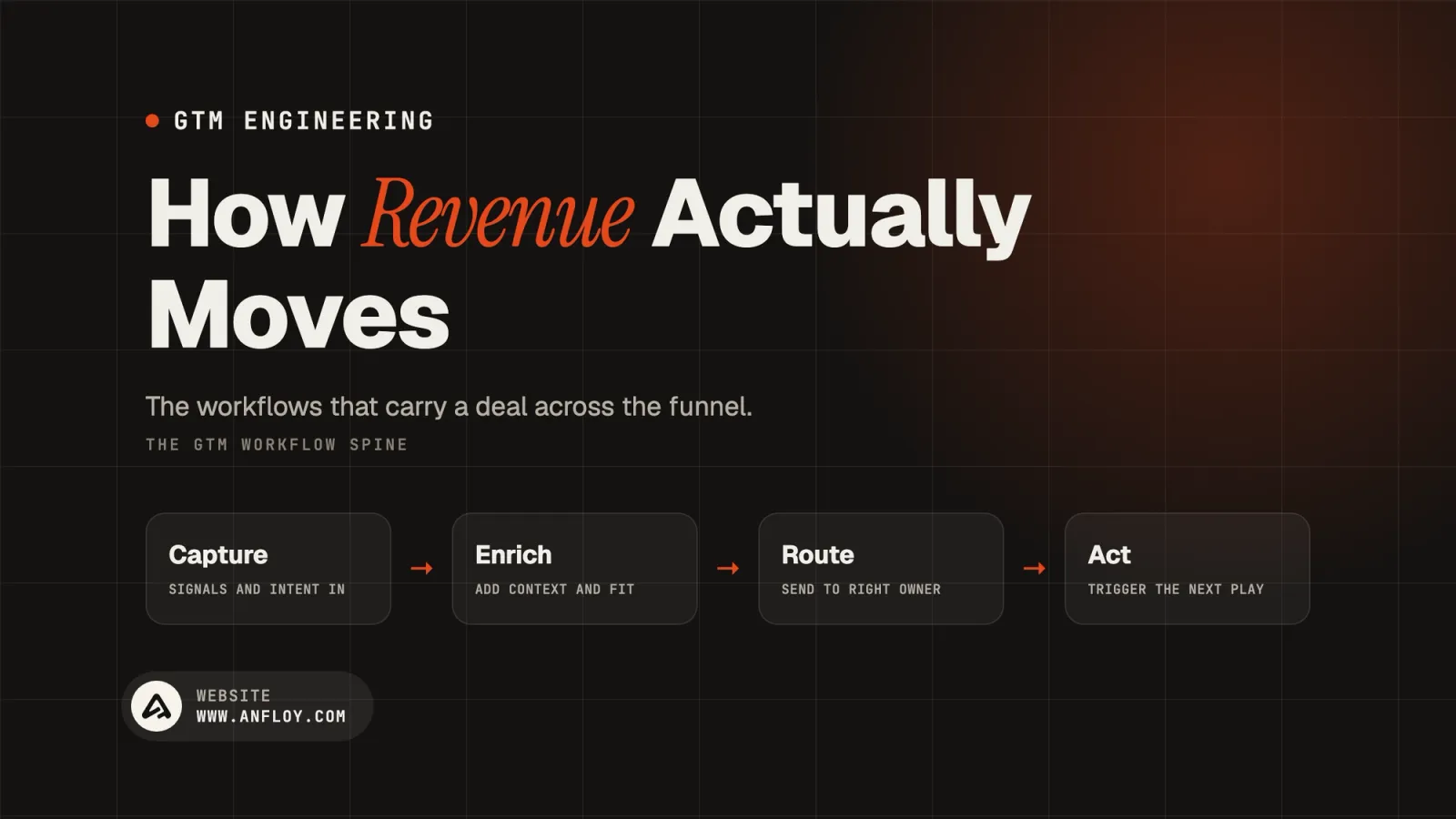Click THE GTM WORKFLOW SPINE caption
The width and height of the screenshot is (1456, 819).
click(277, 445)
